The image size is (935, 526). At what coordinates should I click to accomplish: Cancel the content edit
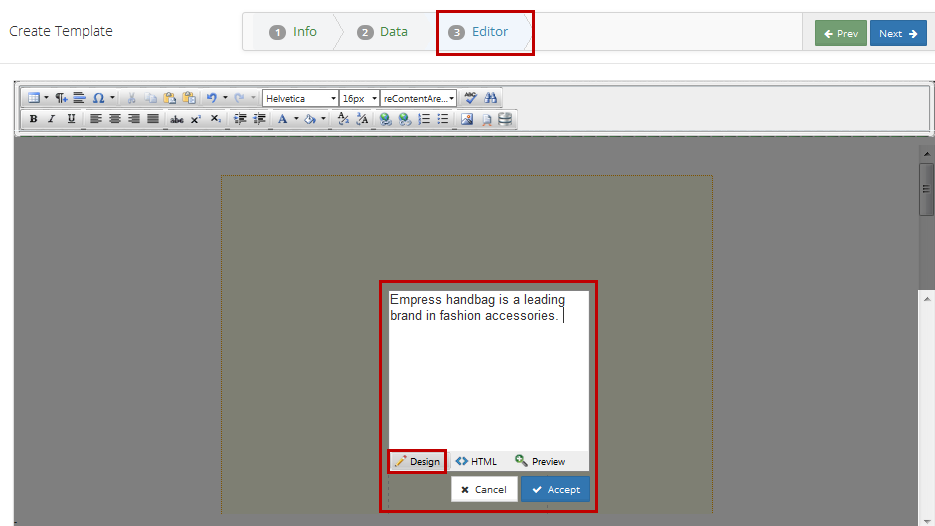point(484,489)
